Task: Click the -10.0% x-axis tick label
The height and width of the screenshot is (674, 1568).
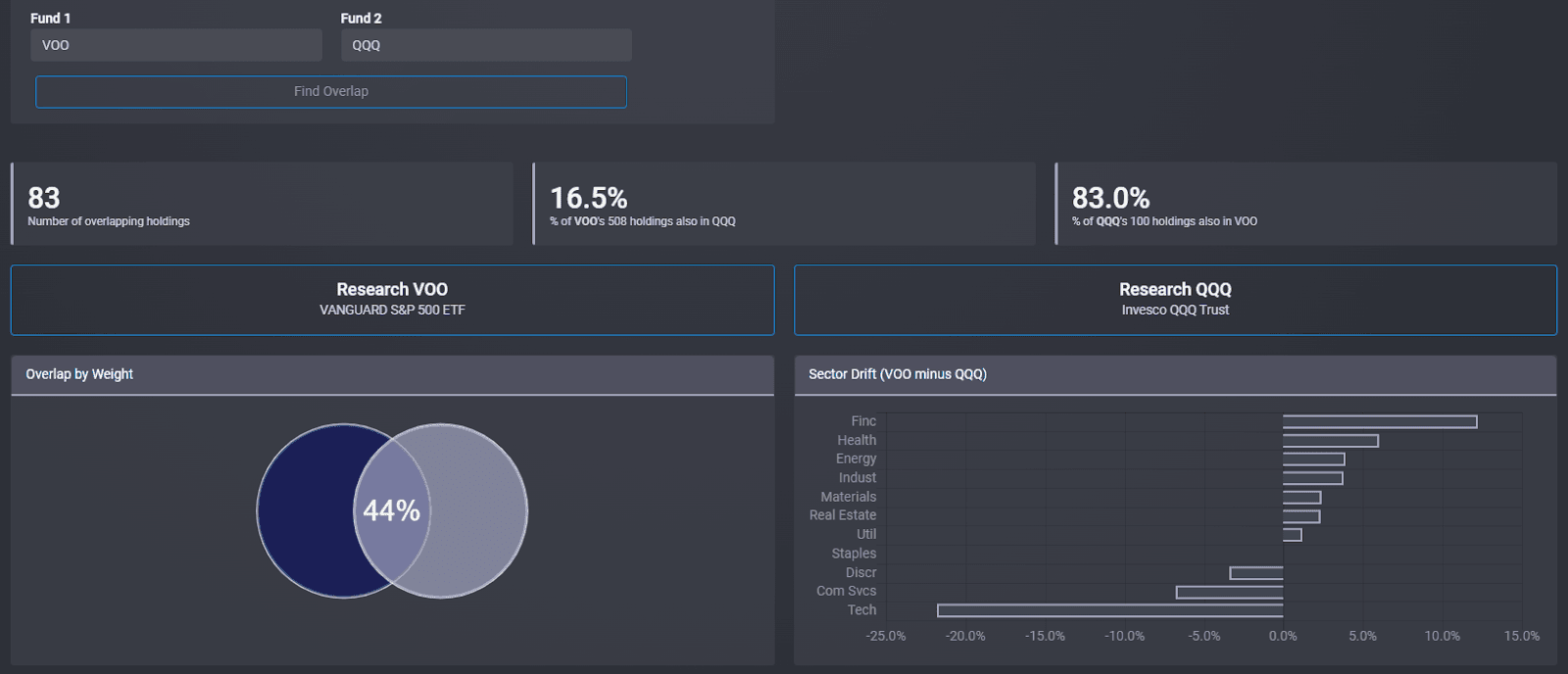Action: pos(1124,636)
